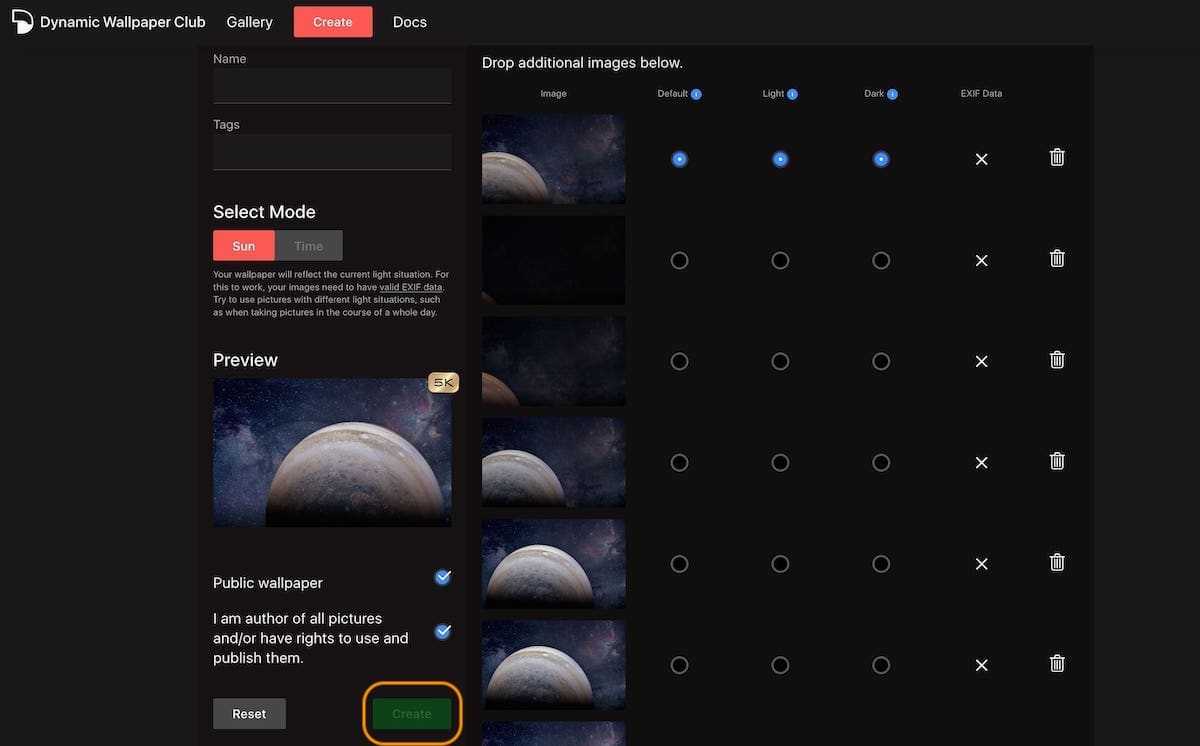Click the 5K badge on the preview
The height and width of the screenshot is (746, 1200).
point(443,383)
